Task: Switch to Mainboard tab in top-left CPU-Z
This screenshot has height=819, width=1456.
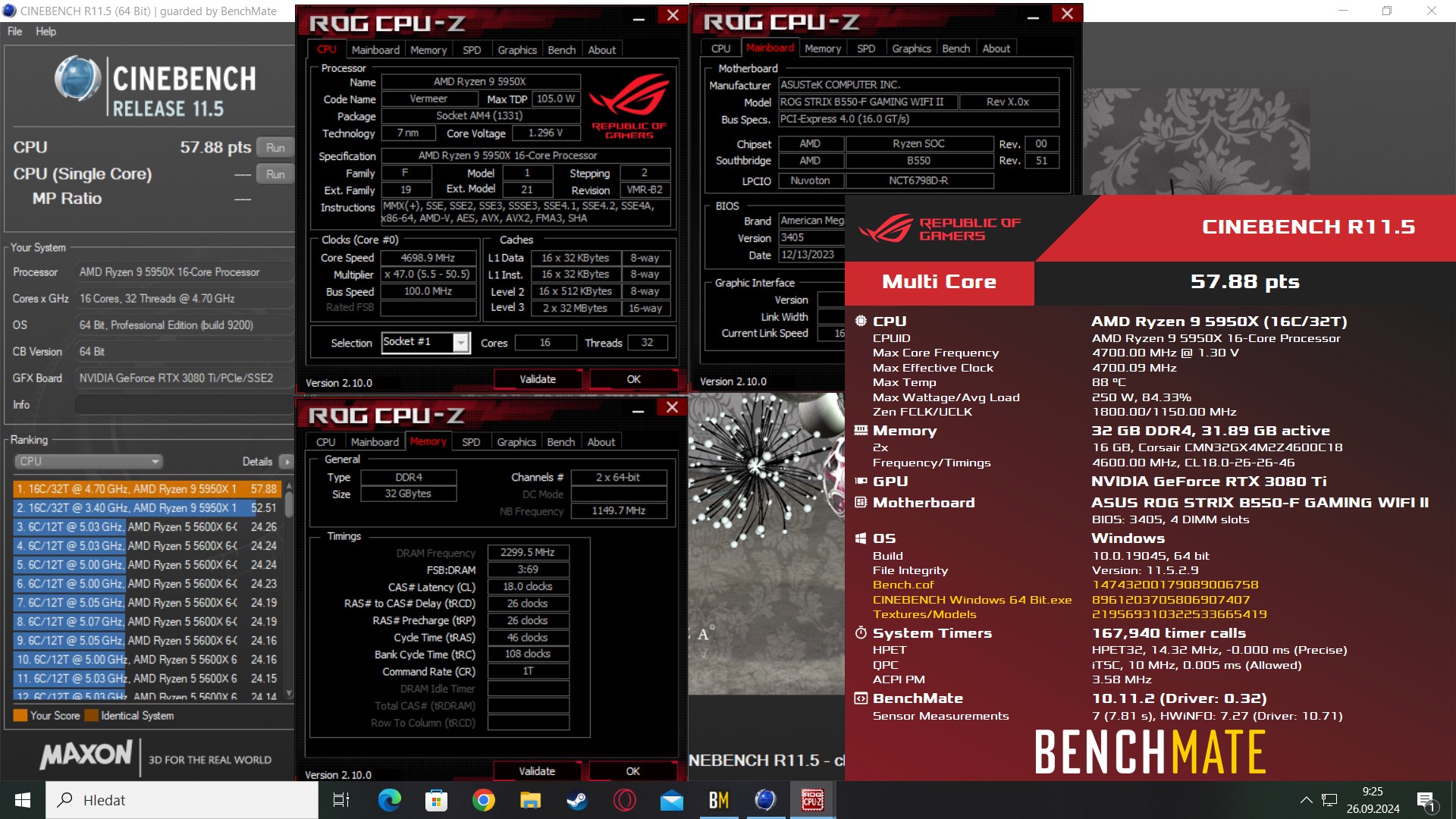Action: point(375,49)
